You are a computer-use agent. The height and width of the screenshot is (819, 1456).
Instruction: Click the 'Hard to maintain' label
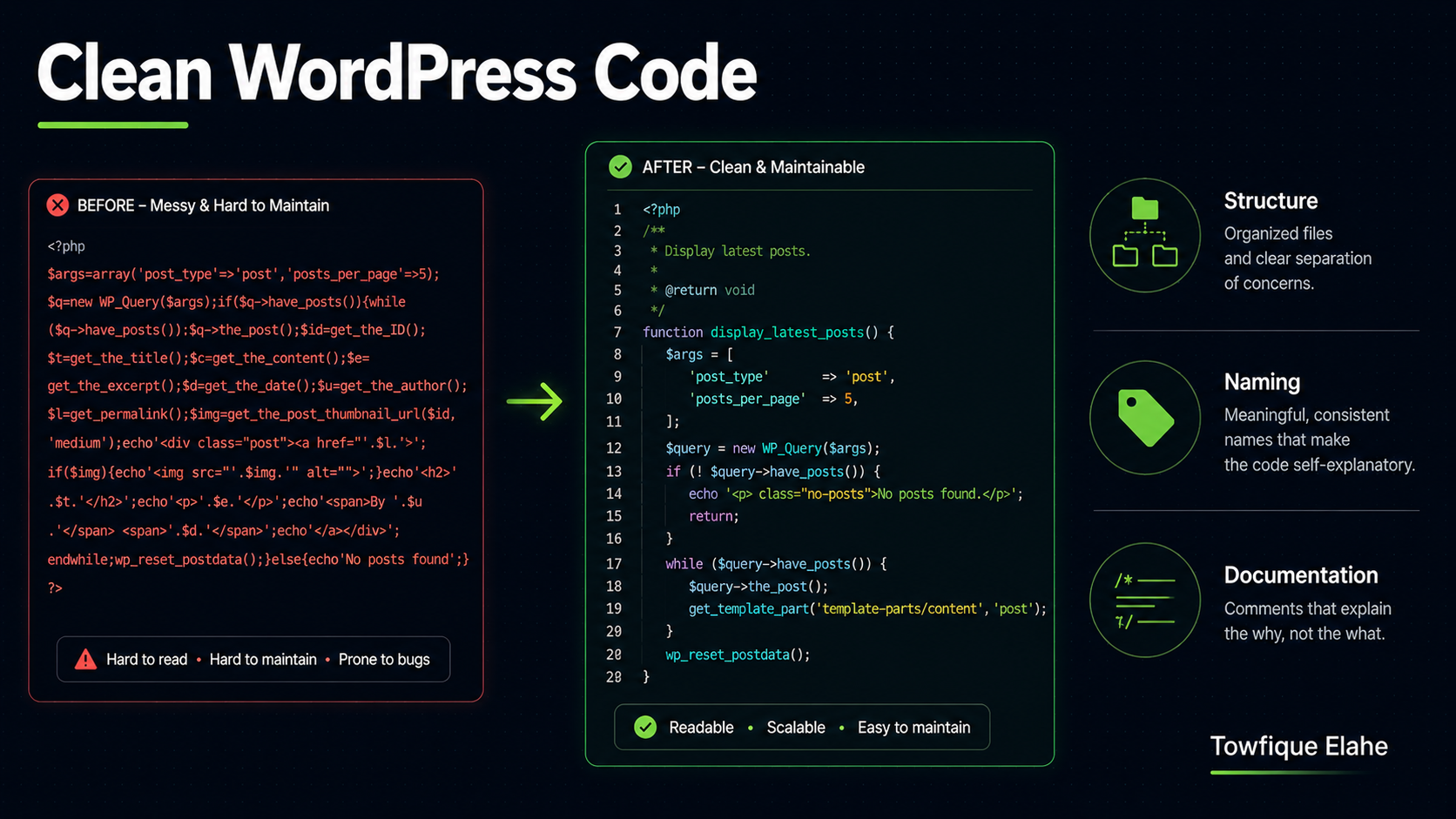point(263,660)
